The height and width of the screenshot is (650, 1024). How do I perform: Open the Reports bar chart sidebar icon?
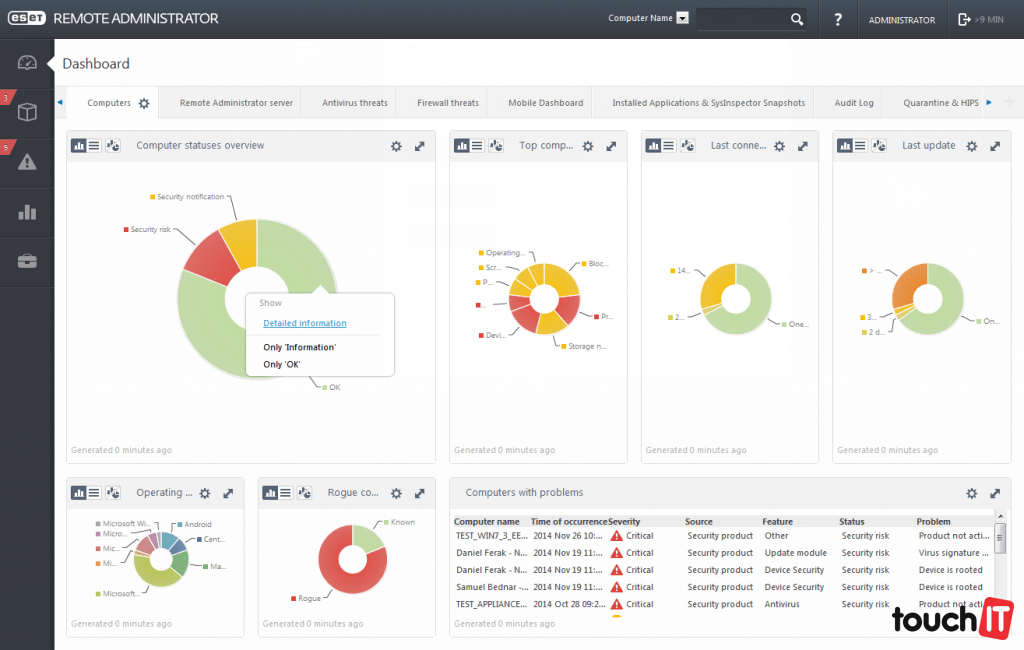coord(27,212)
